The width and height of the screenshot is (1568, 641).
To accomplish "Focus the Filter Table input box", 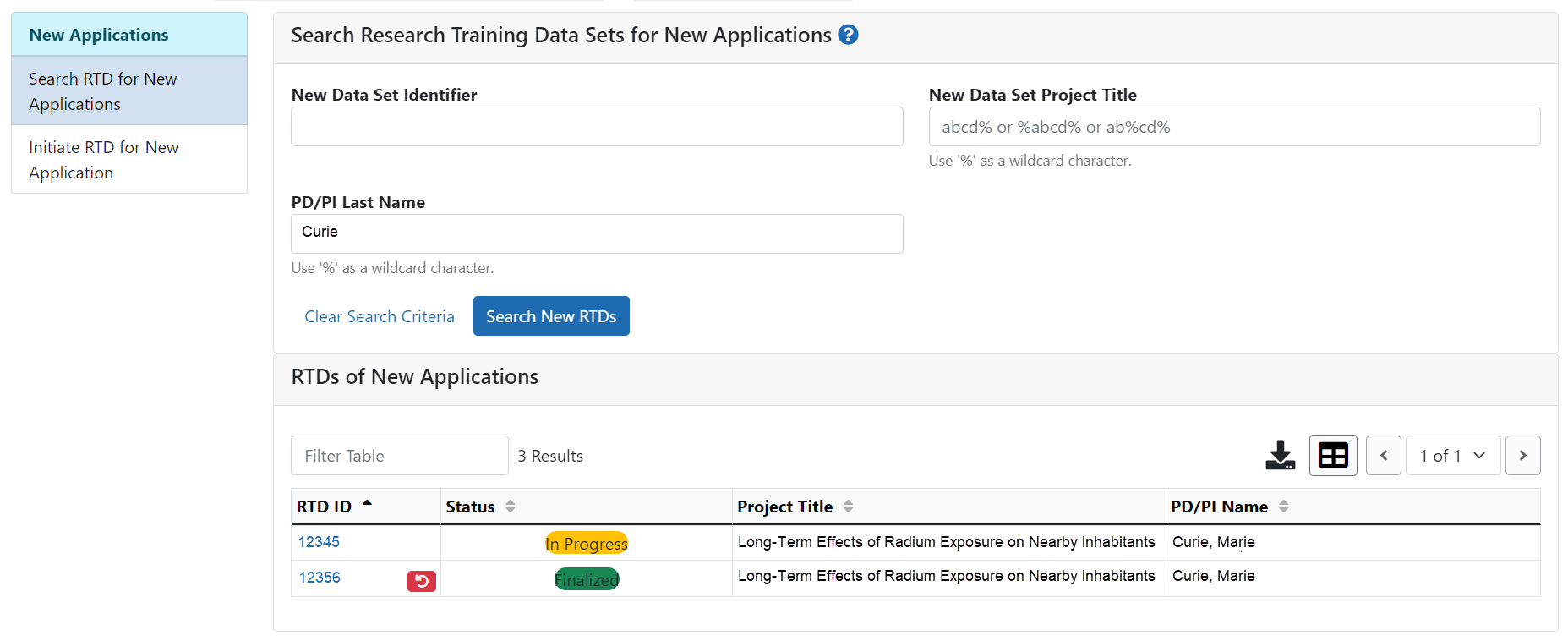I will [399, 456].
